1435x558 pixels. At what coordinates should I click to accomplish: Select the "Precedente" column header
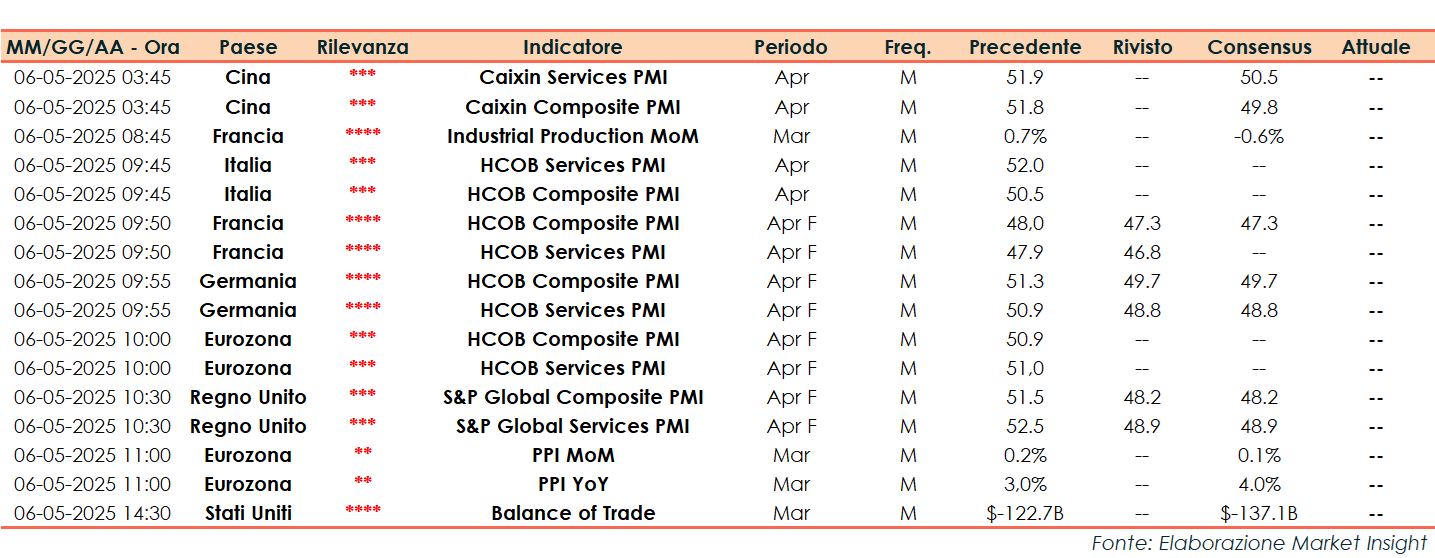pyautogui.click(x=1025, y=47)
